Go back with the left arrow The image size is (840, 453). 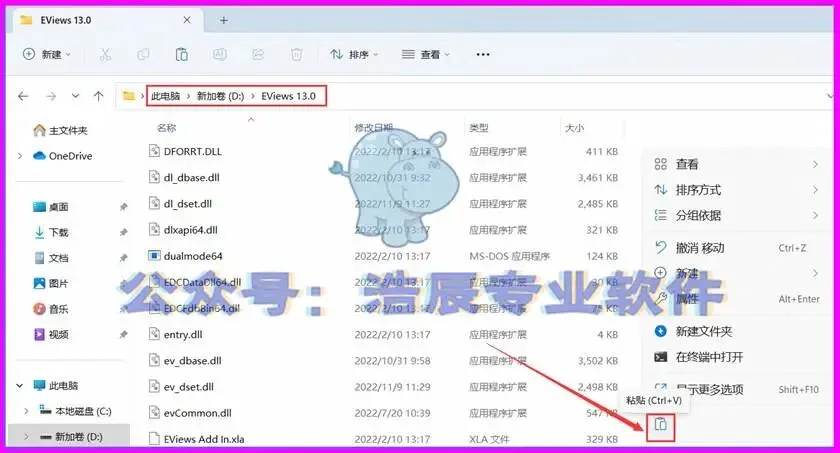click(x=23, y=96)
